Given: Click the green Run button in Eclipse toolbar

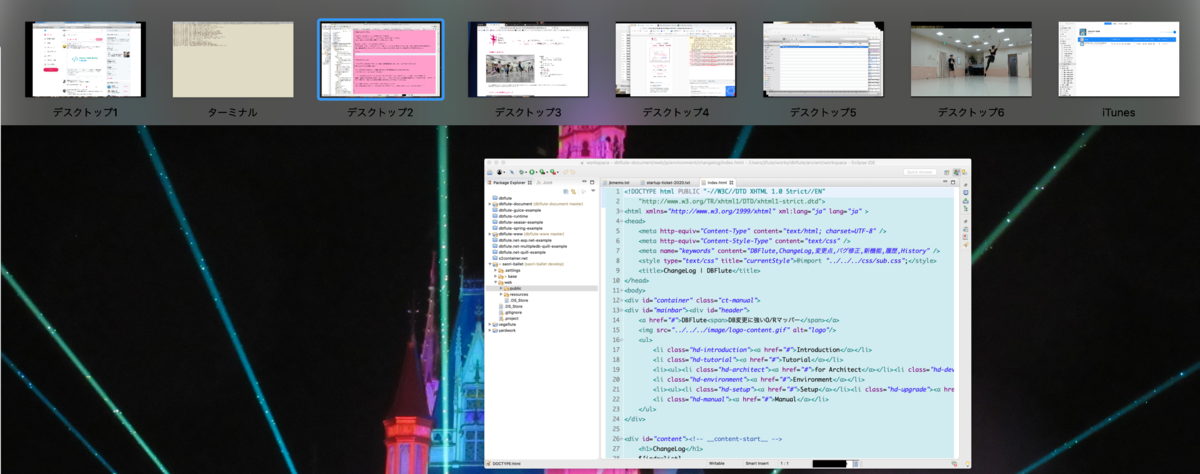Looking at the screenshot, I should pyautogui.click(x=532, y=172).
